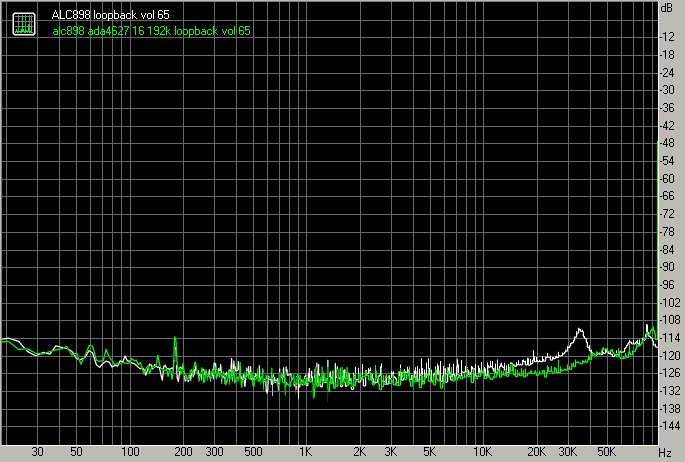This screenshot has height=462, width=685.
Task: Click the '-60' dB scale label
Action: [667, 179]
